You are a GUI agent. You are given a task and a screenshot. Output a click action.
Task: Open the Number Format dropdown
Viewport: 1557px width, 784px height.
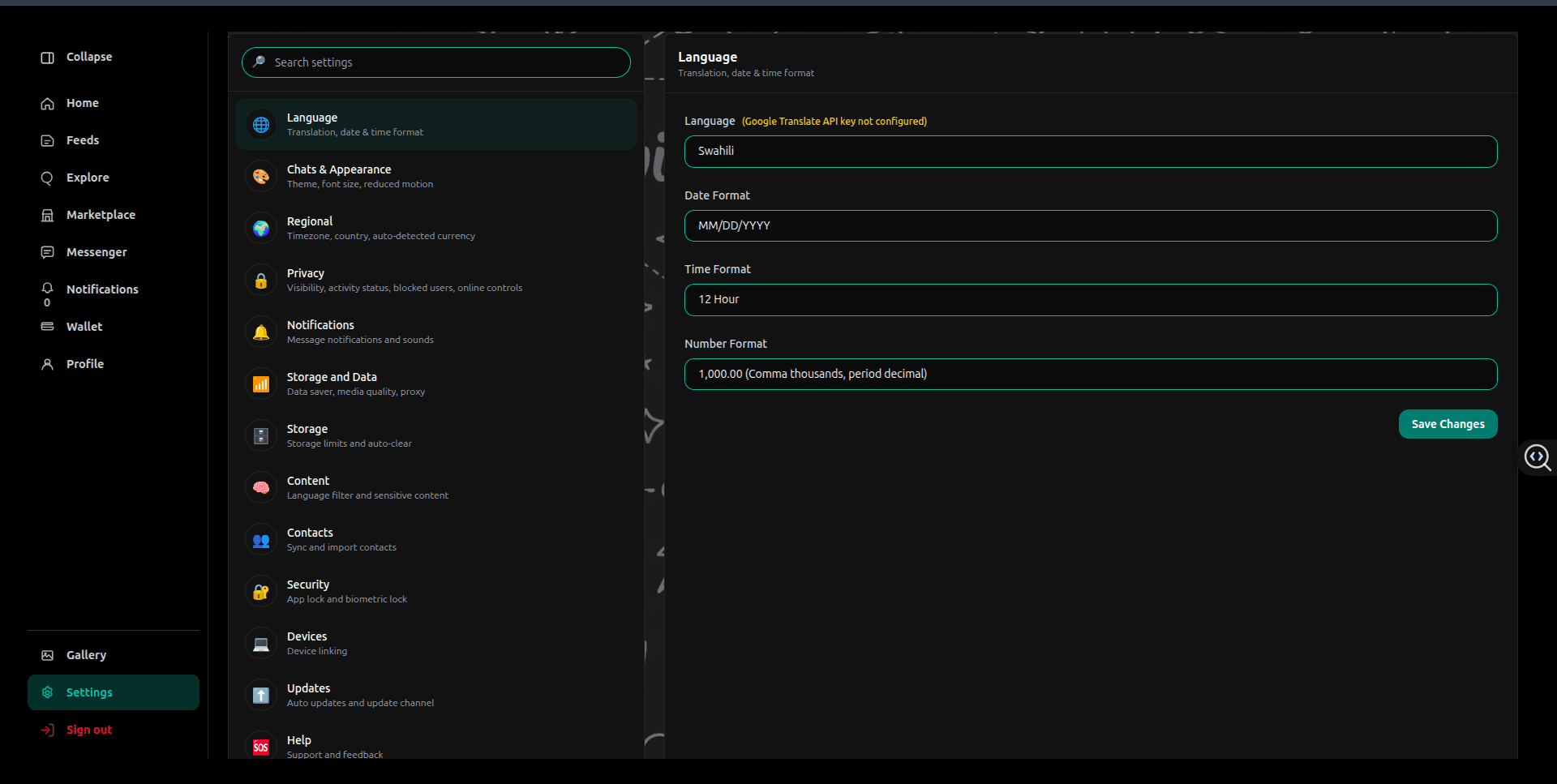pyautogui.click(x=1091, y=375)
